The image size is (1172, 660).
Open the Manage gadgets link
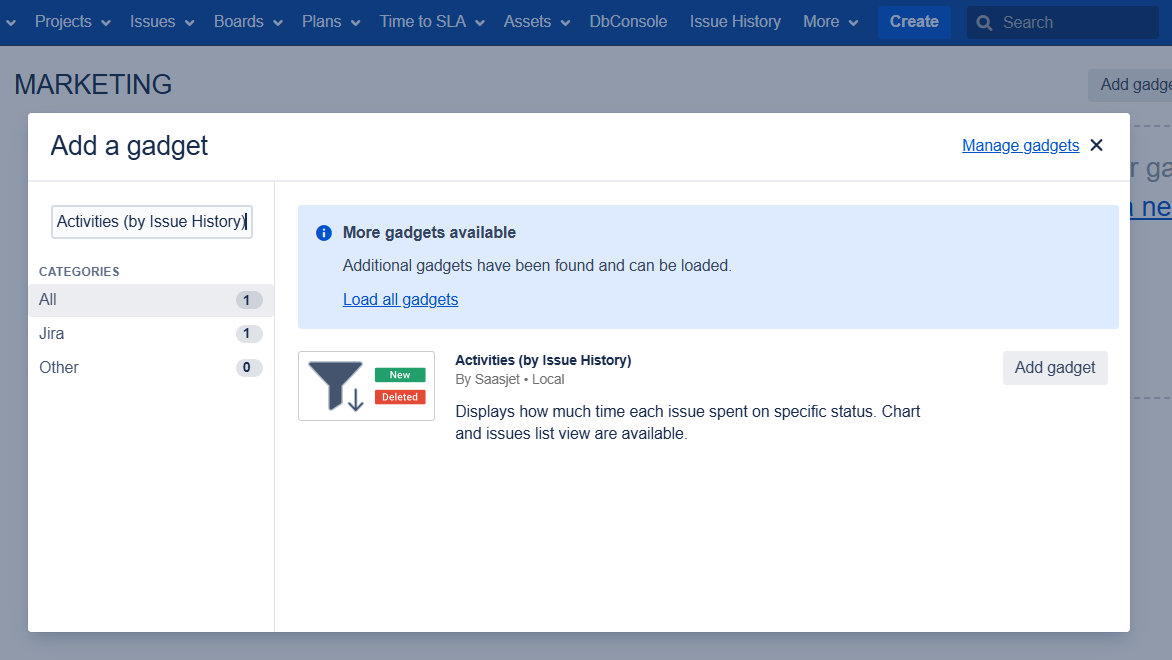[1020, 146]
